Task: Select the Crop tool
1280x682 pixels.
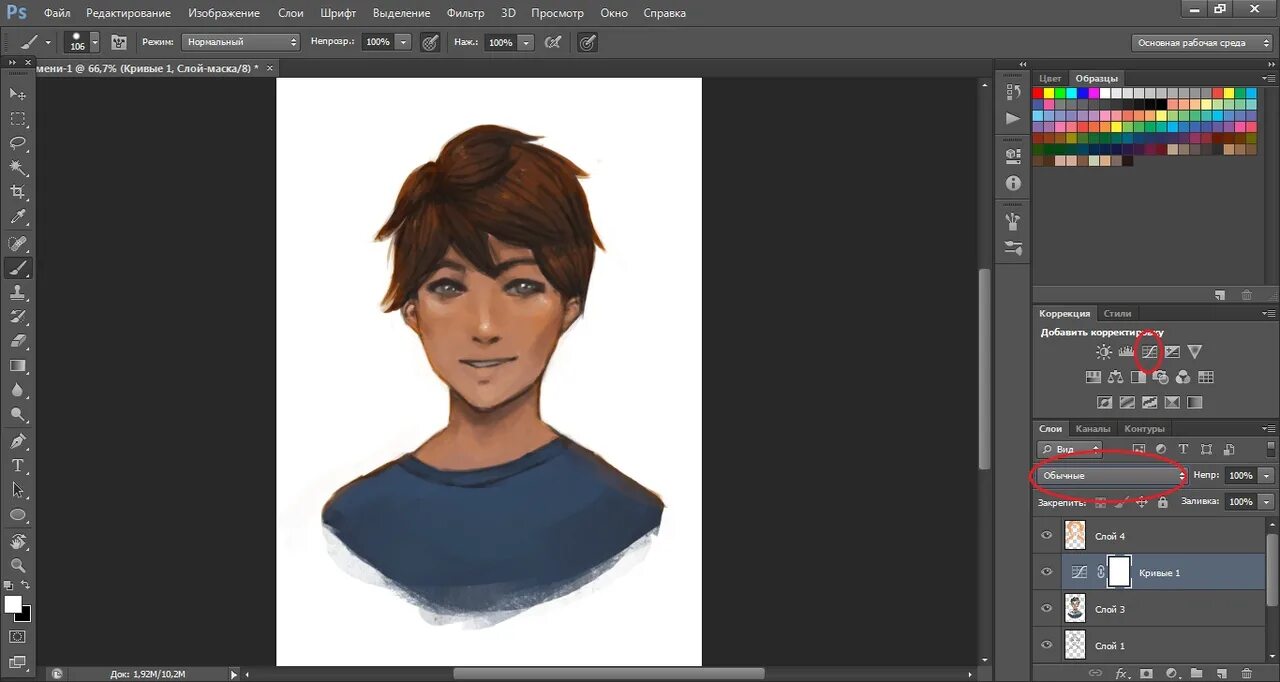Action: pyautogui.click(x=18, y=192)
